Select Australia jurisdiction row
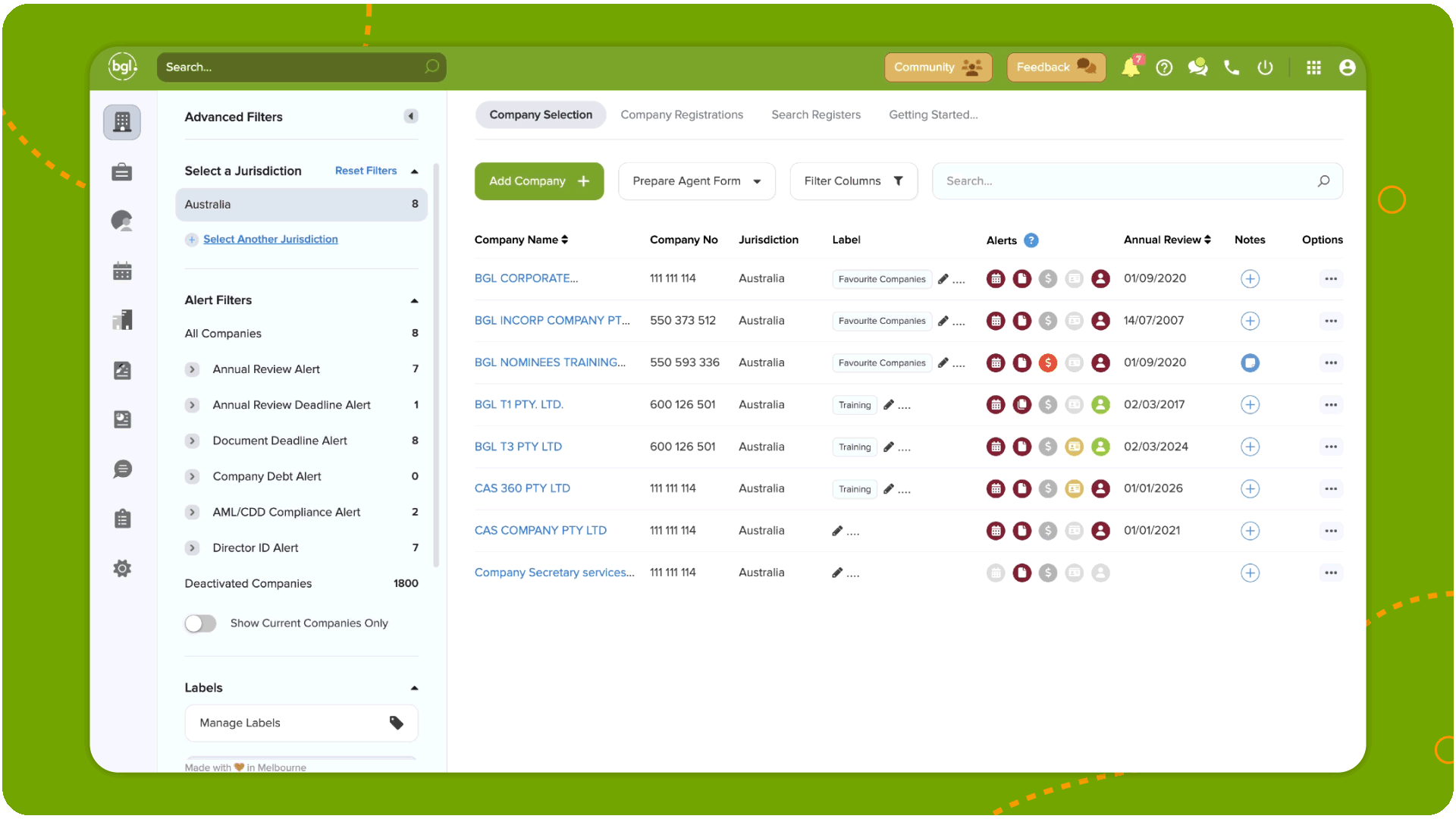The height and width of the screenshot is (819, 1456). click(x=301, y=205)
